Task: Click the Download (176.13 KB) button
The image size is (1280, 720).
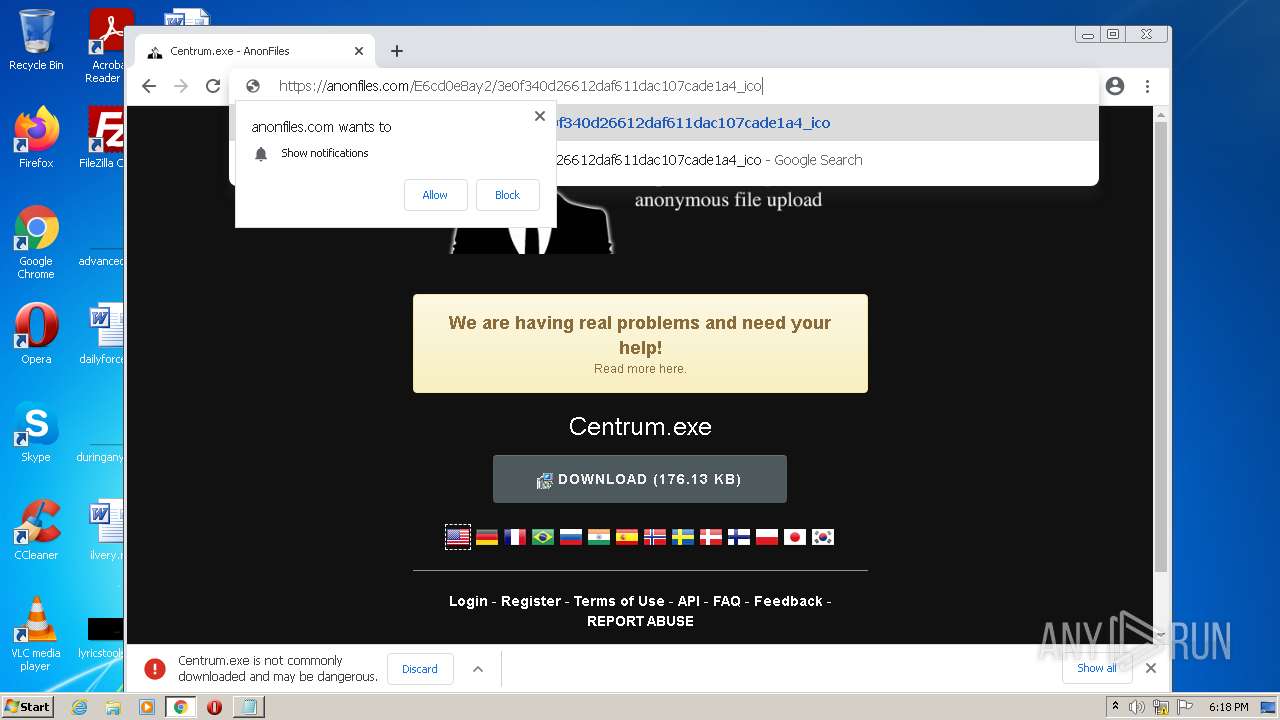Action: coord(640,479)
